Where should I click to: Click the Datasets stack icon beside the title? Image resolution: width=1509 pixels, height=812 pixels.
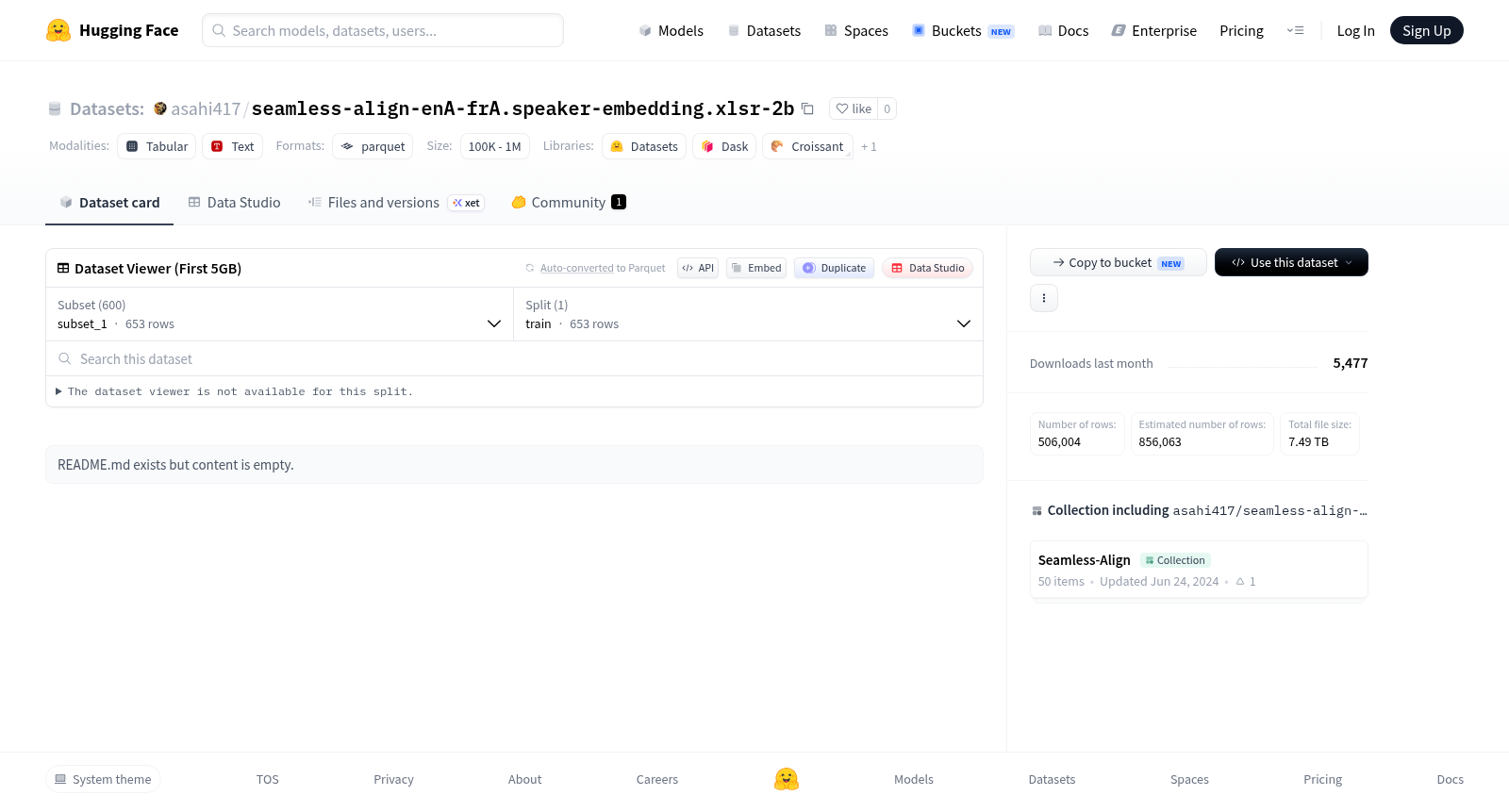(55, 108)
